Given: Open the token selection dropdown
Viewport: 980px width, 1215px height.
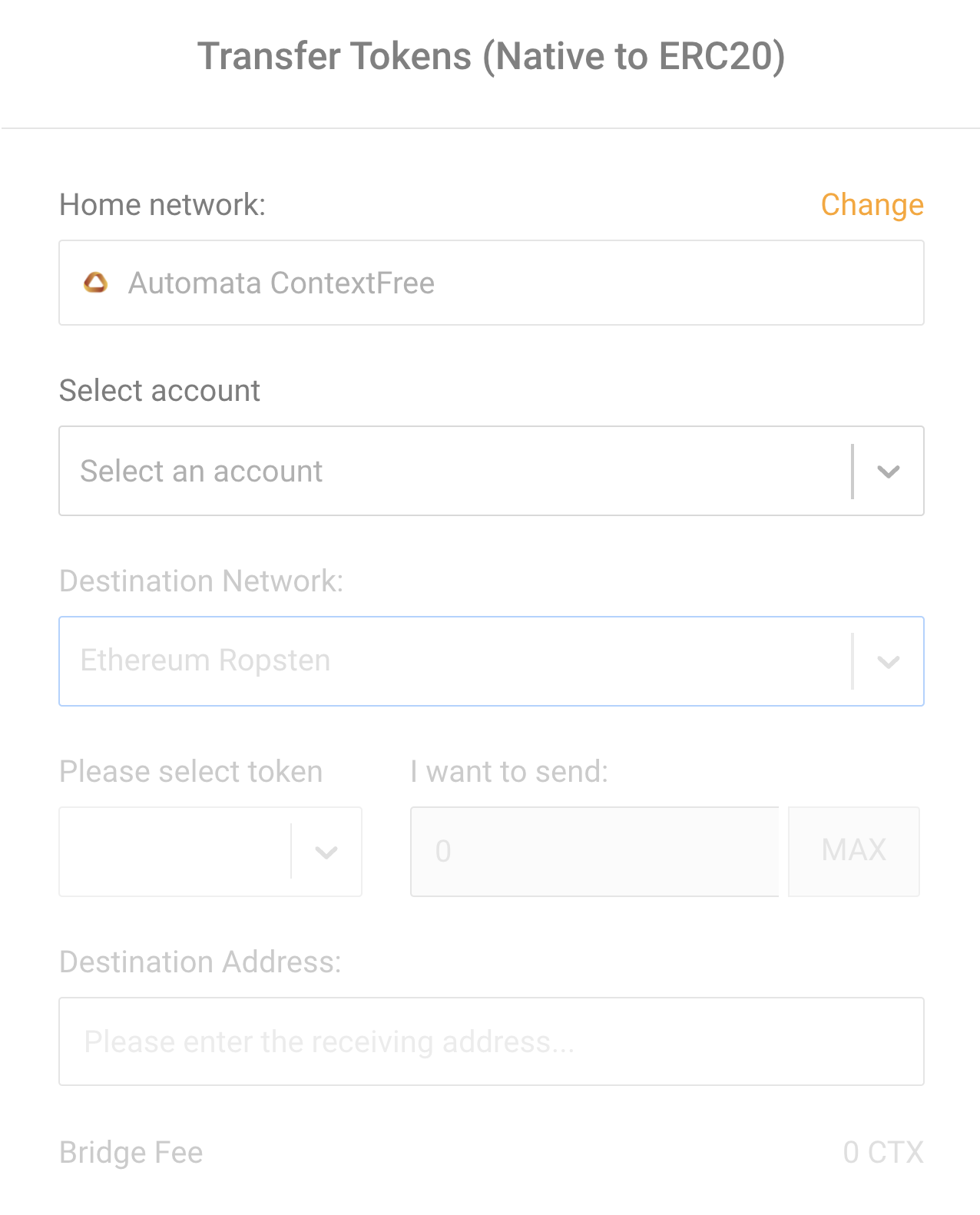Looking at the screenshot, I should (210, 852).
